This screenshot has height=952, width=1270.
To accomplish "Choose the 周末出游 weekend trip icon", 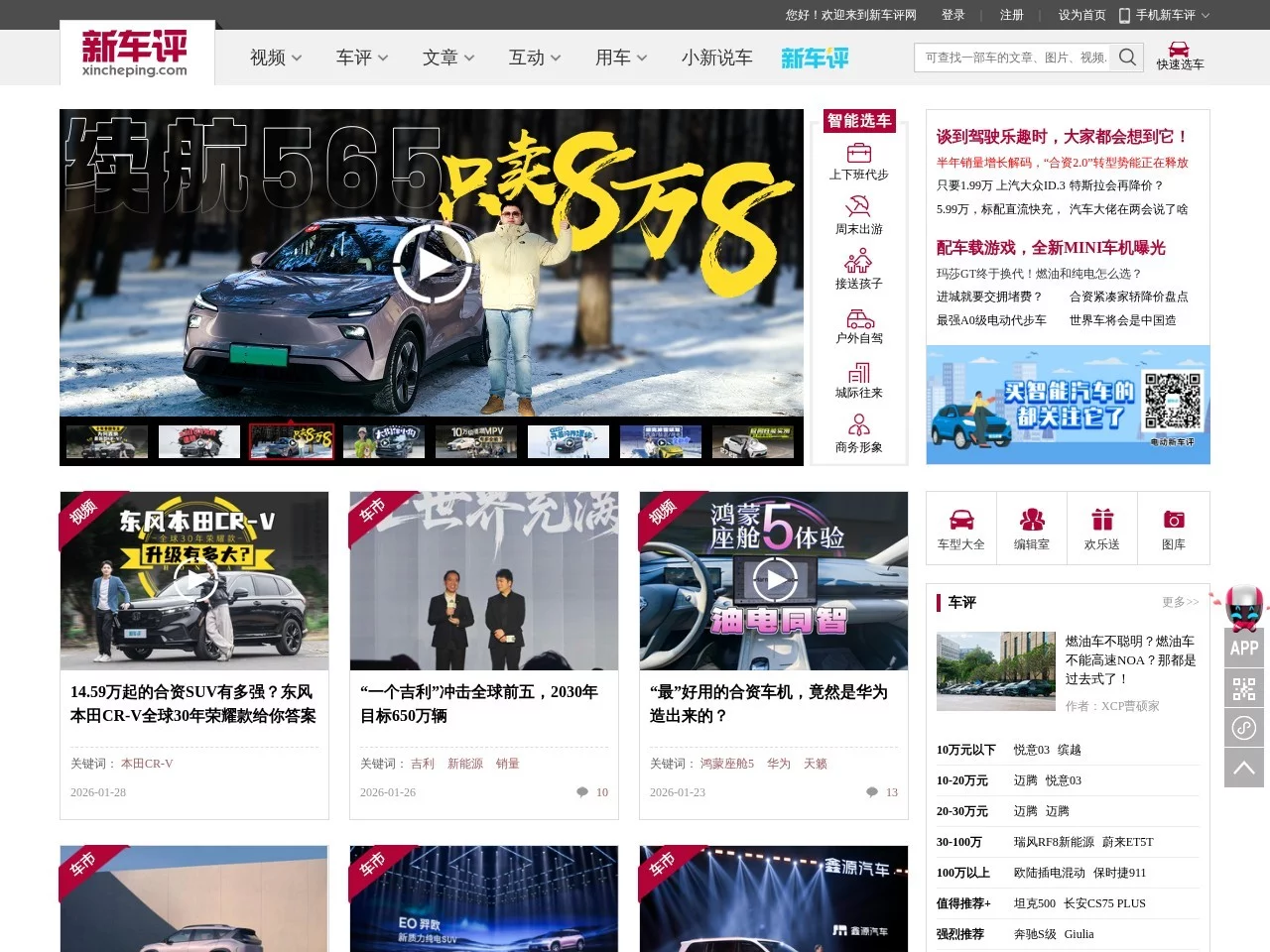I will pyautogui.click(x=858, y=207).
